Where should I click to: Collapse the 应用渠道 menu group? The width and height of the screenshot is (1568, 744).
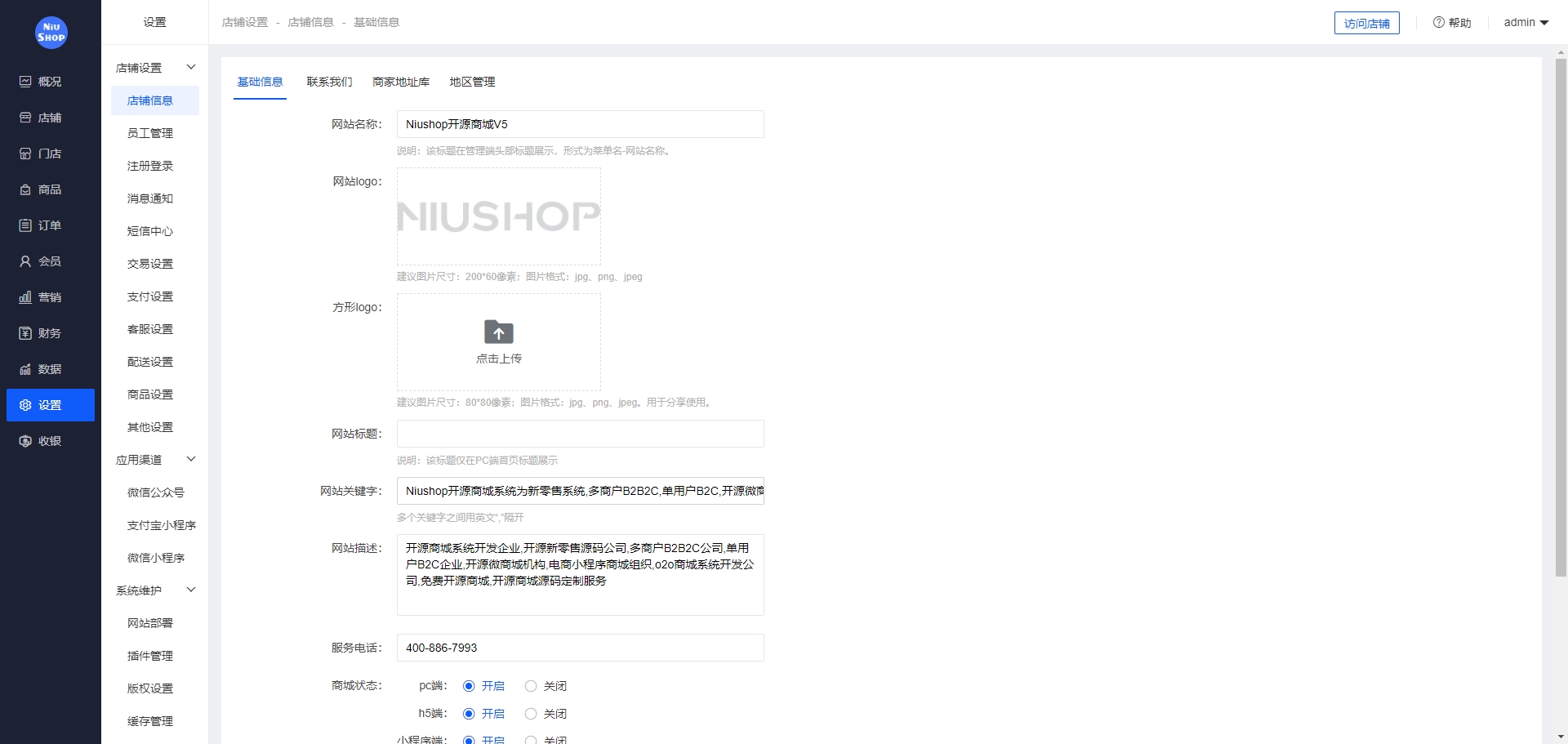[x=191, y=459]
